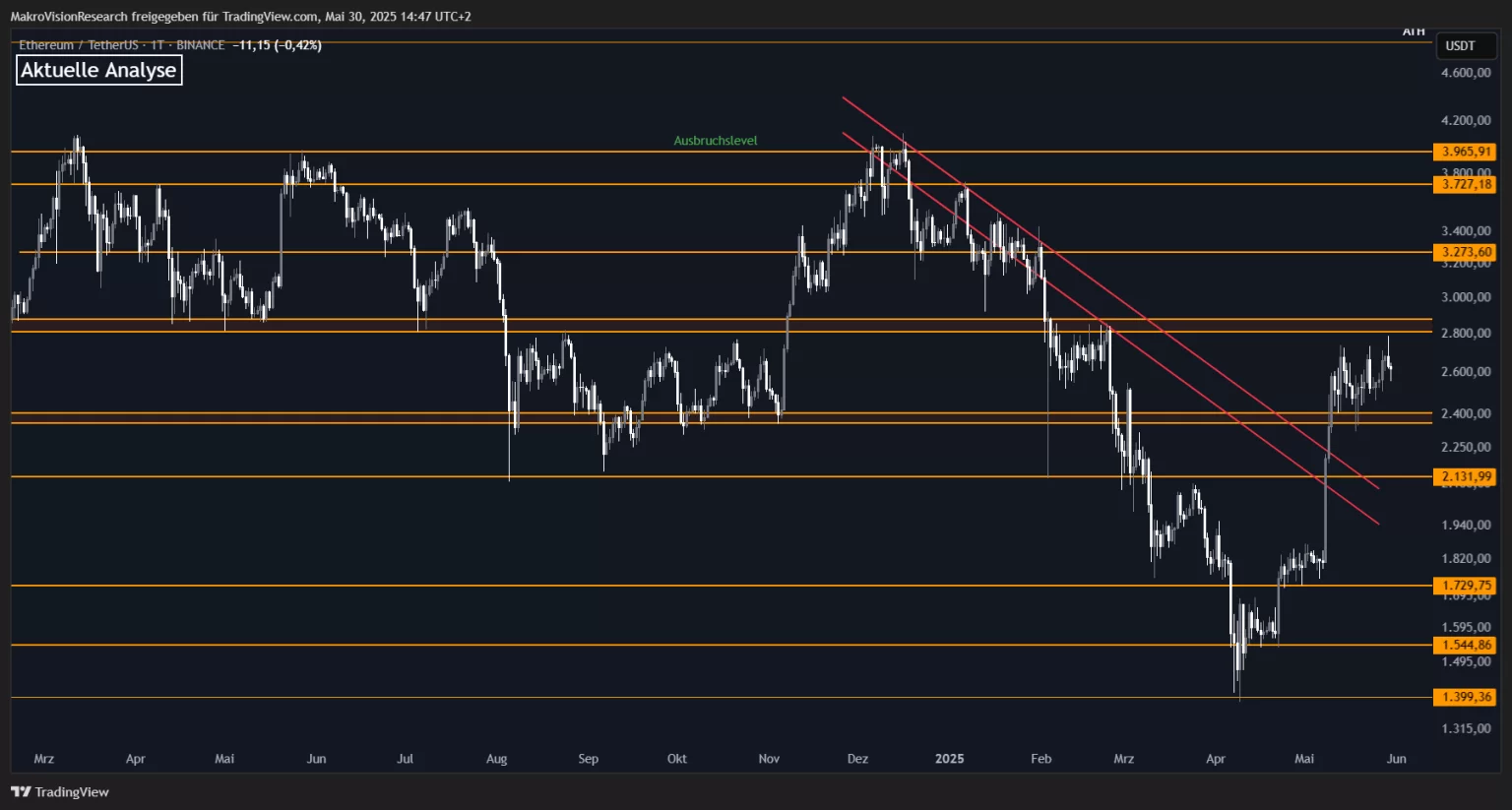The width and height of the screenshot is (1512, 810).
Task: Select the Aktuelle Analyse text box
Action: point(98,70)
